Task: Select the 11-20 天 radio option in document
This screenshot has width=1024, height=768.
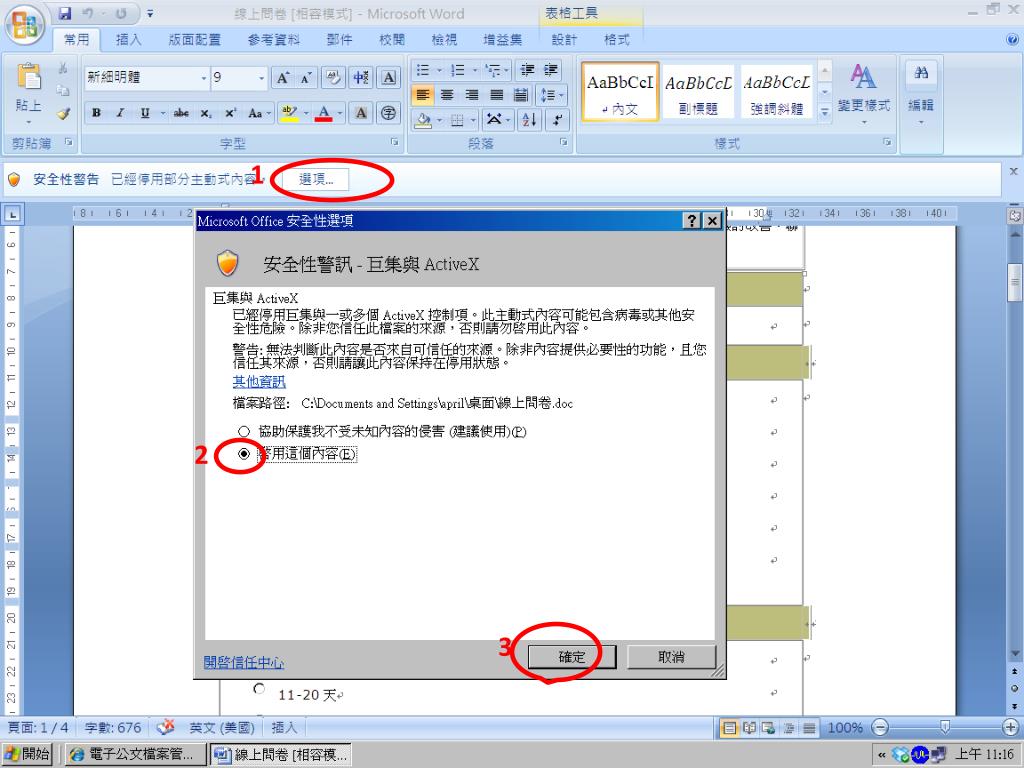Action: click(x=259, y=689)
